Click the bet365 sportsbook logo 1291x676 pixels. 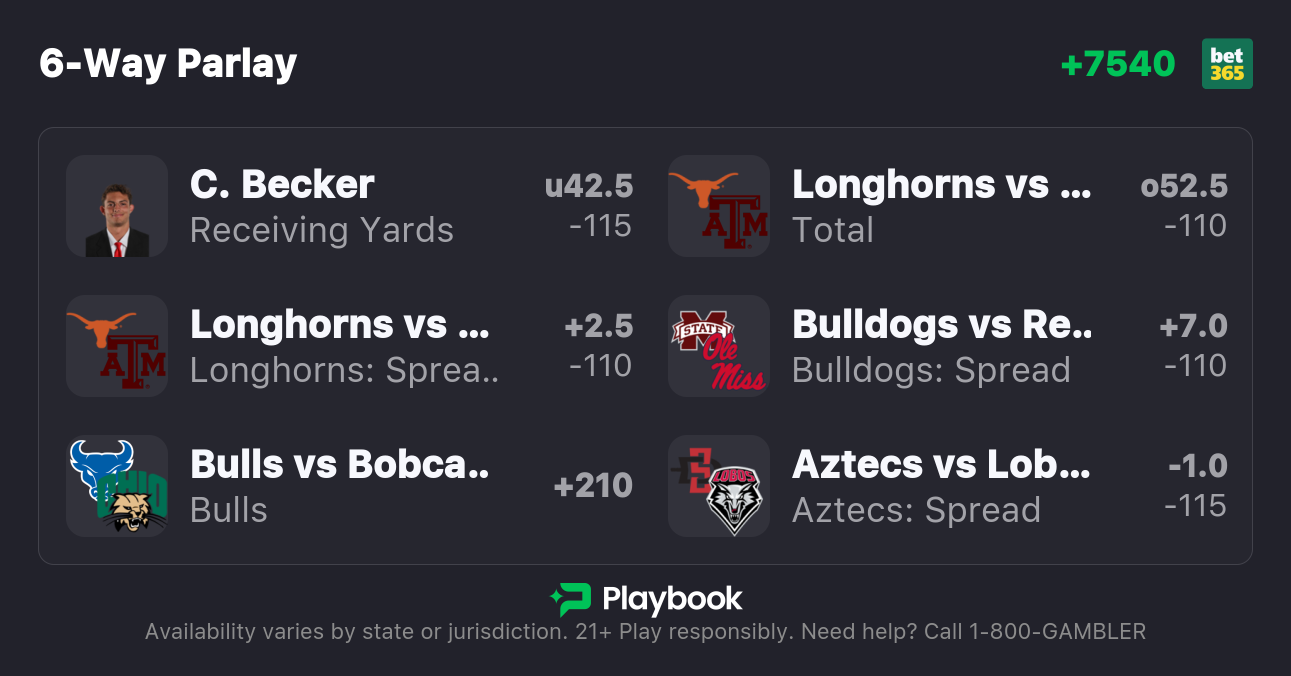1227,64
